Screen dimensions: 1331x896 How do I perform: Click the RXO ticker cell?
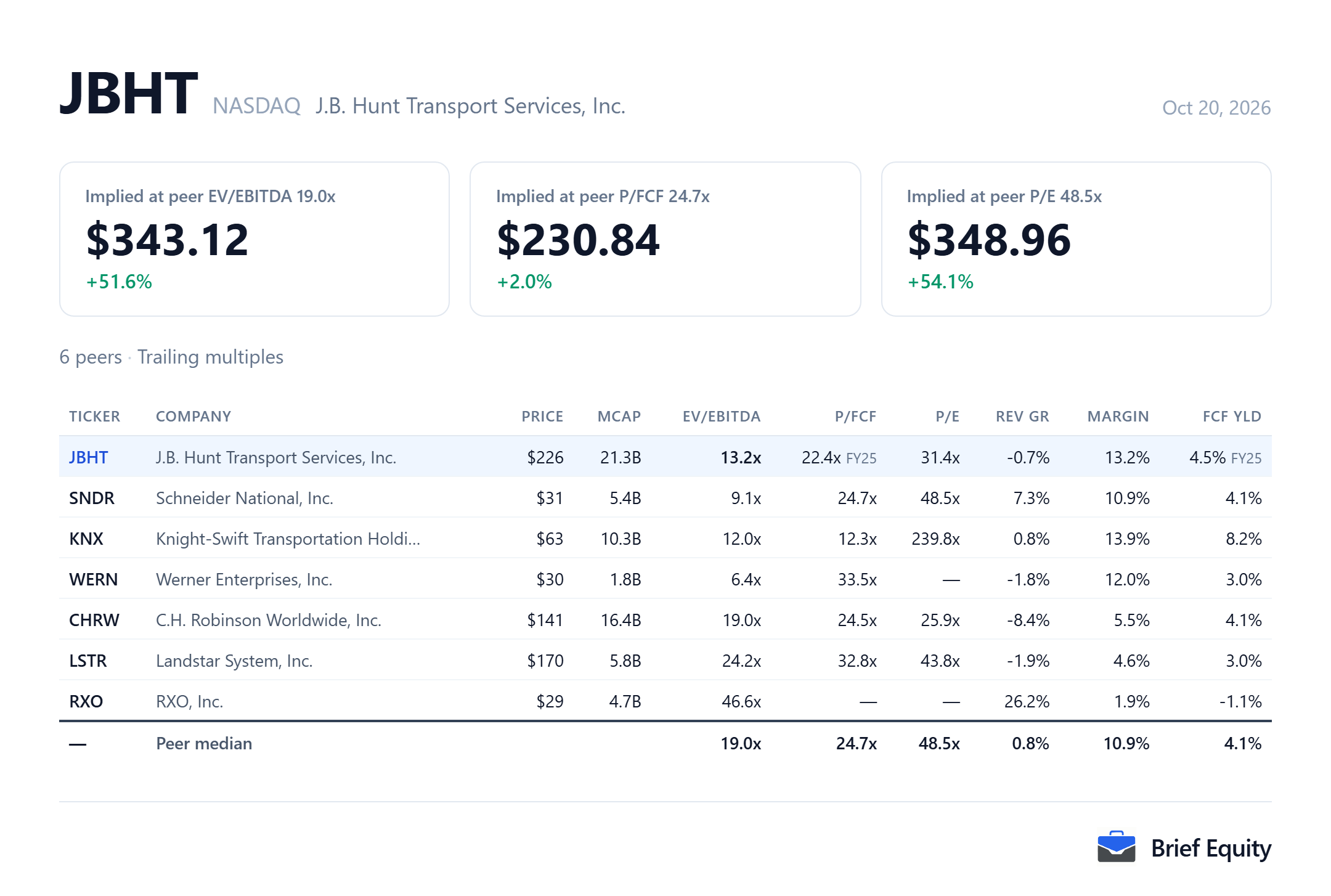[86, 701]
